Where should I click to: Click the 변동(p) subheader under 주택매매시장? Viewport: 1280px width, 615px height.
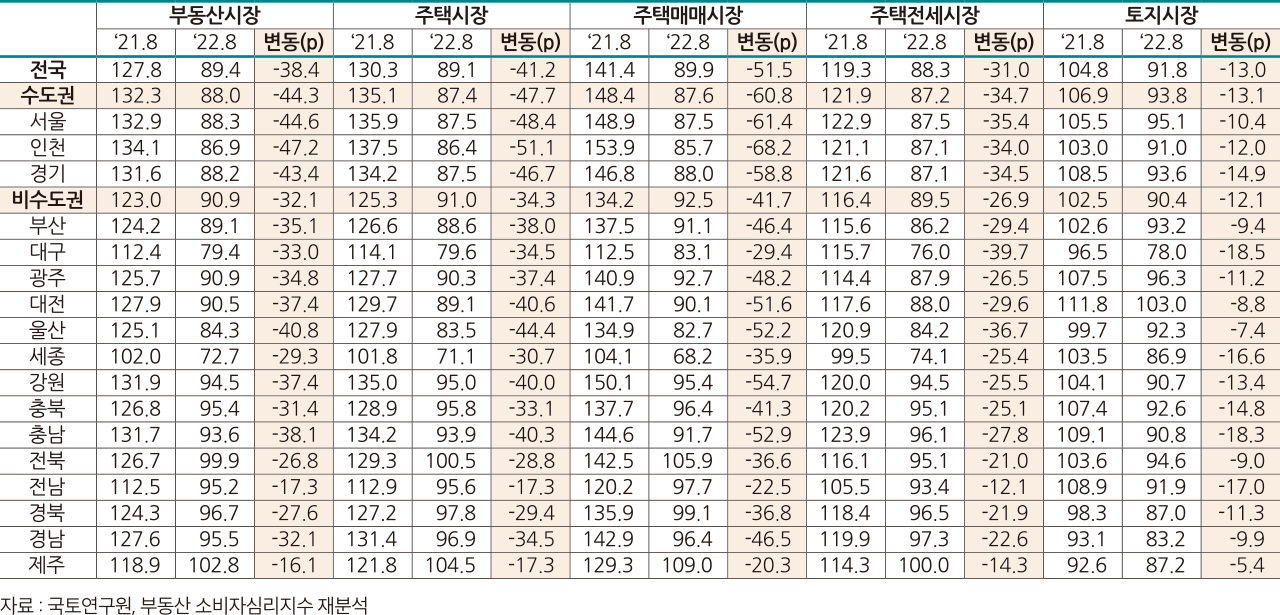[x=767, y=42]
